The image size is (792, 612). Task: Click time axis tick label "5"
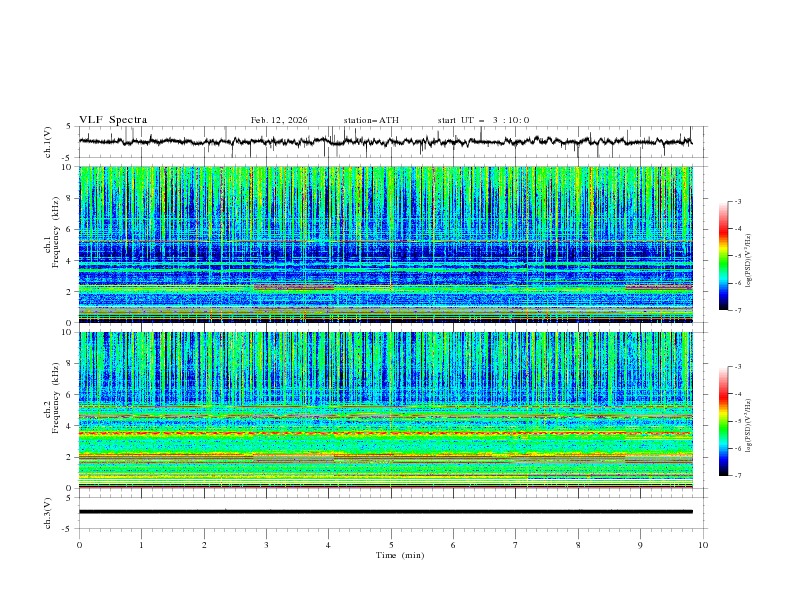[391, 545]
